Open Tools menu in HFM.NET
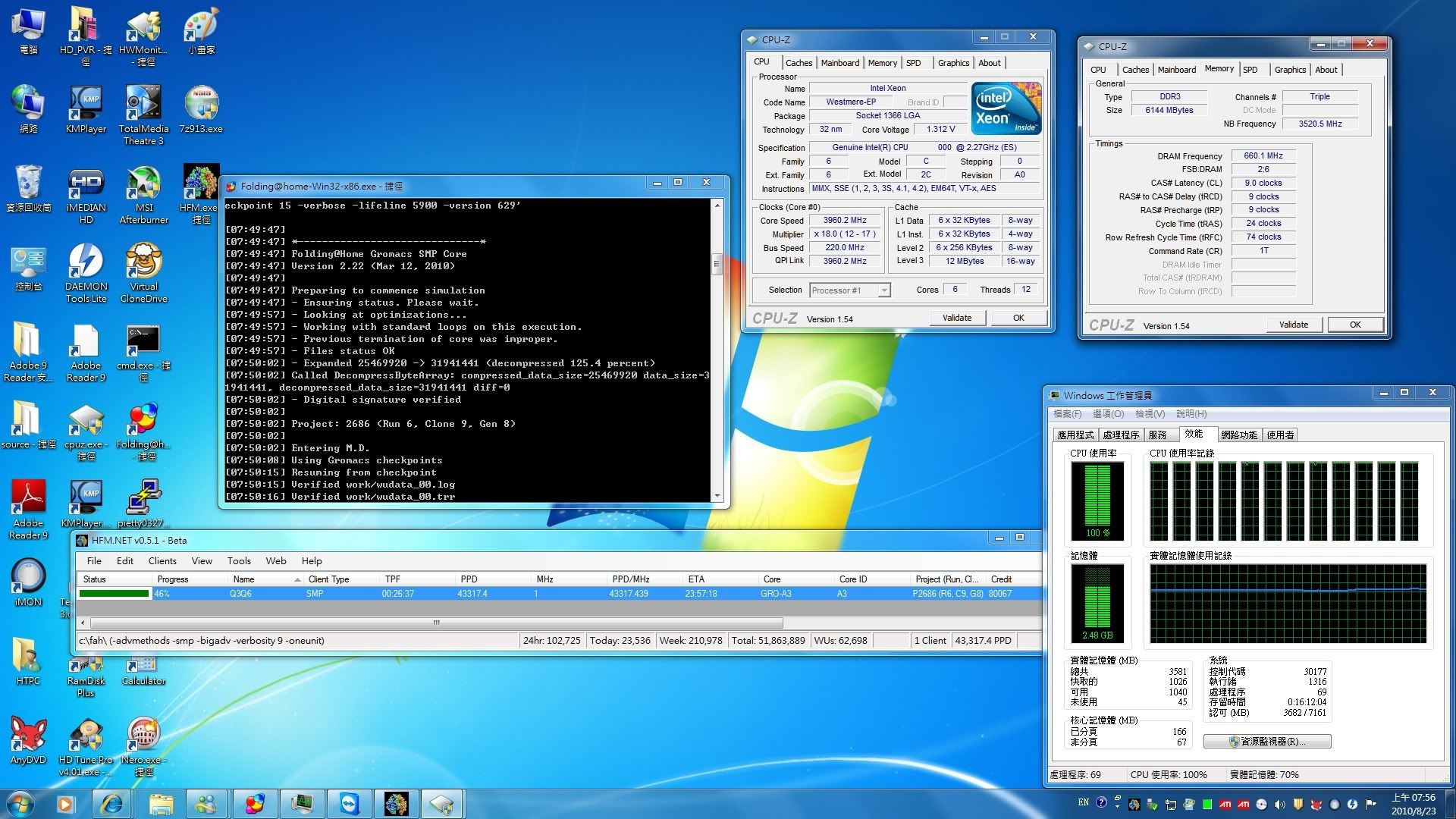The height and width of the screenshot is (819, 1456). (237, 560)
